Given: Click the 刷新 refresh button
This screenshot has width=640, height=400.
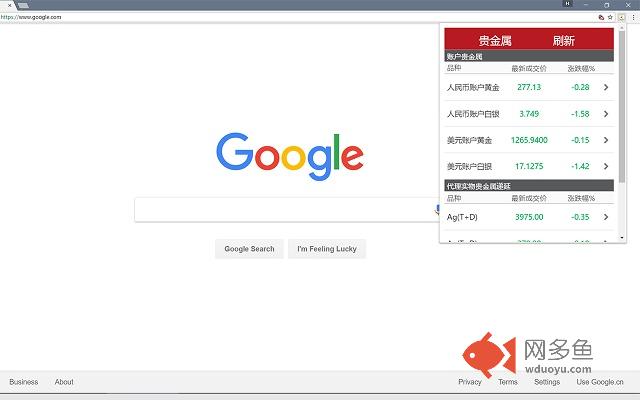Looking at the screenshot, I should pyautogui.click(x=564, y=40).
